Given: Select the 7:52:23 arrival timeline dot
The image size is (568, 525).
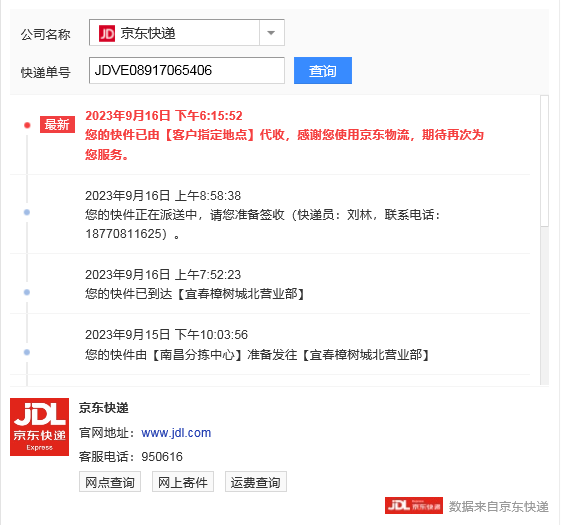Looking at the screenshot, I should (27, 292).
